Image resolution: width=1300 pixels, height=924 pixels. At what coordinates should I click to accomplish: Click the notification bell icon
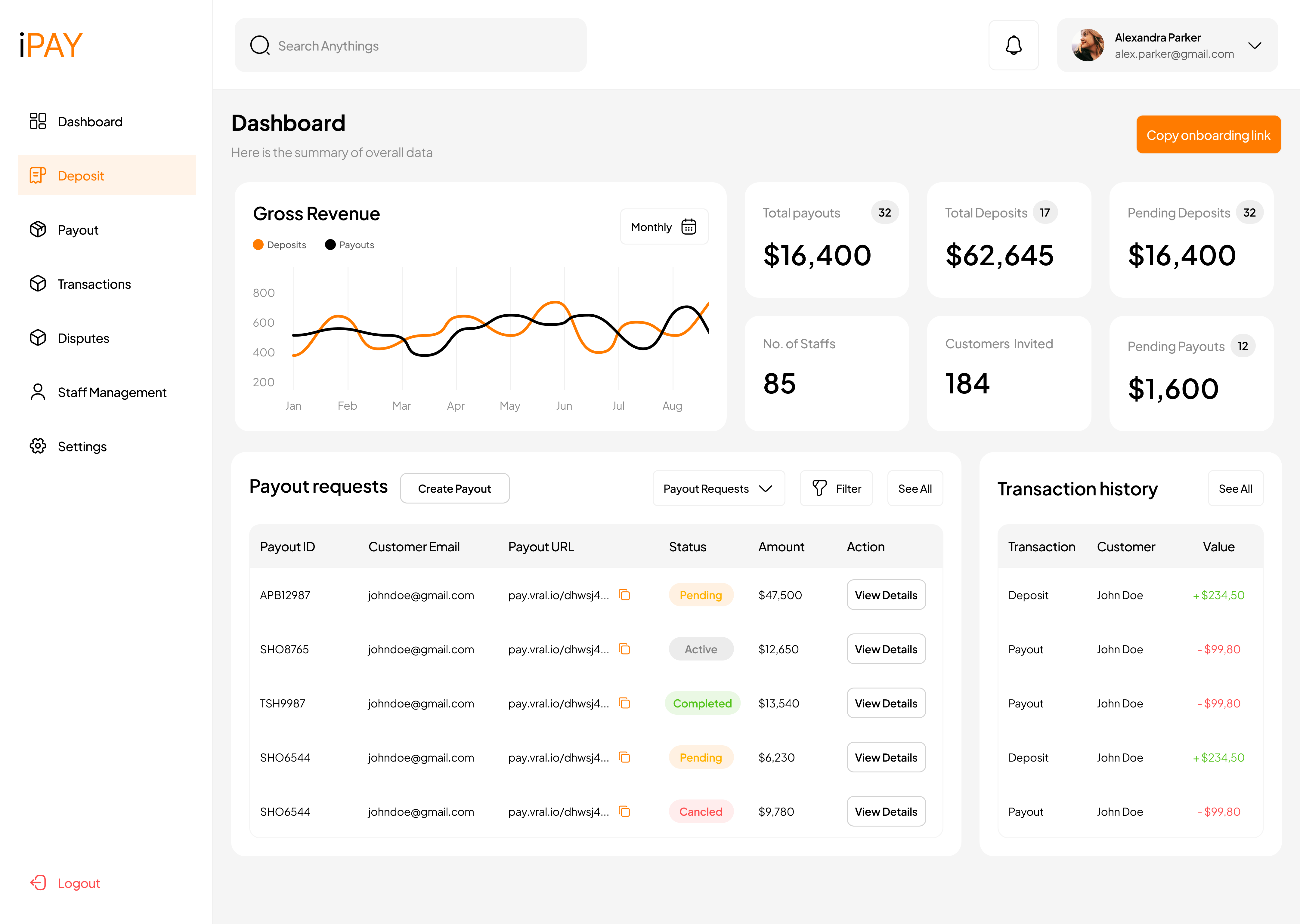click(x=1013, y=45)
